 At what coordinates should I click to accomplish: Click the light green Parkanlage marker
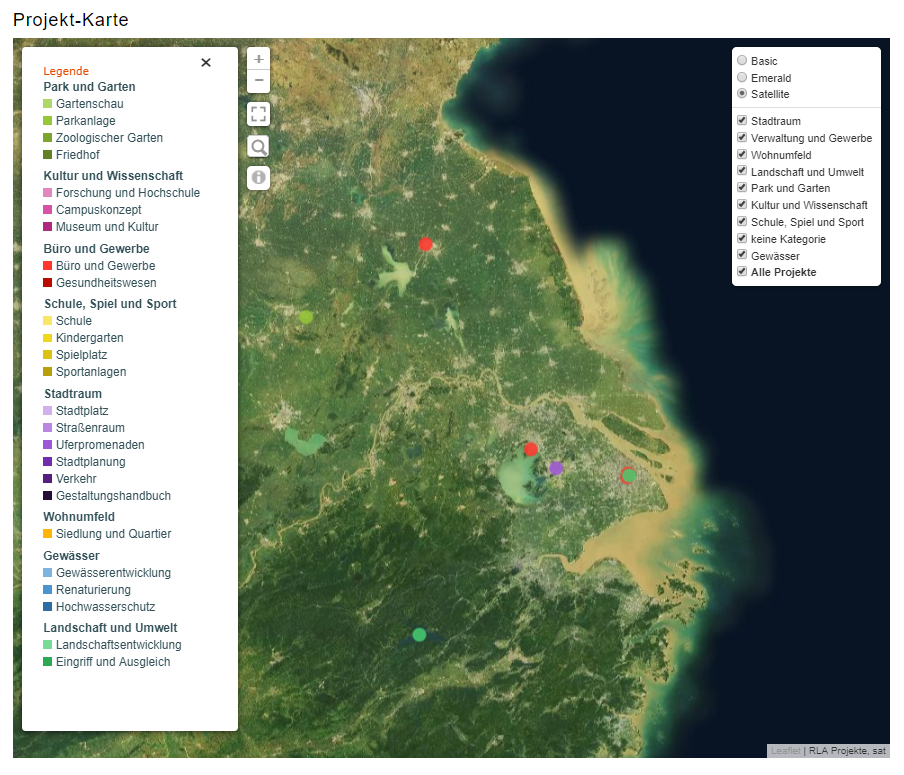[306, 317]
